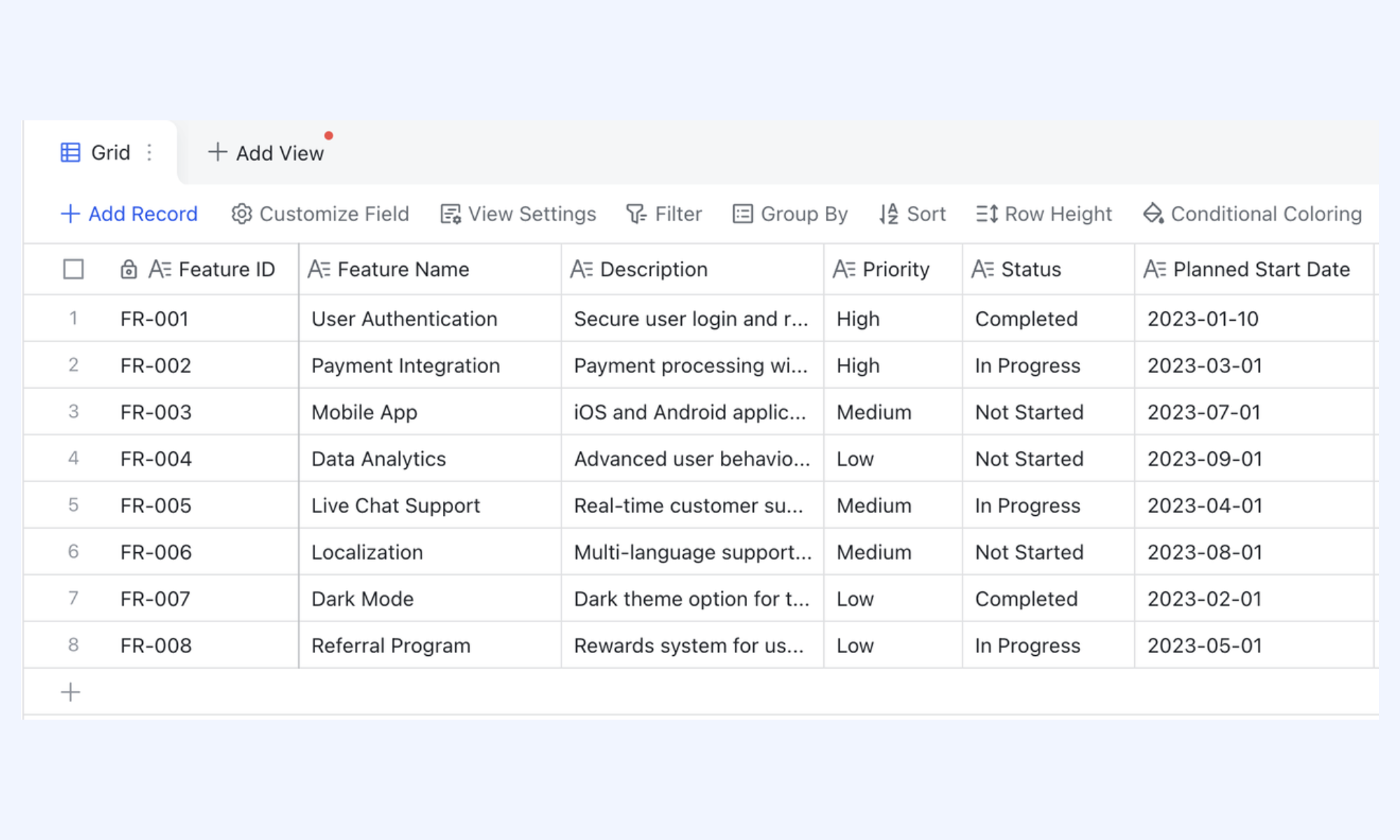This screenshot has height=840, width=1400.
Task: Toggle the select-all records checkbox
Action: 73,269
